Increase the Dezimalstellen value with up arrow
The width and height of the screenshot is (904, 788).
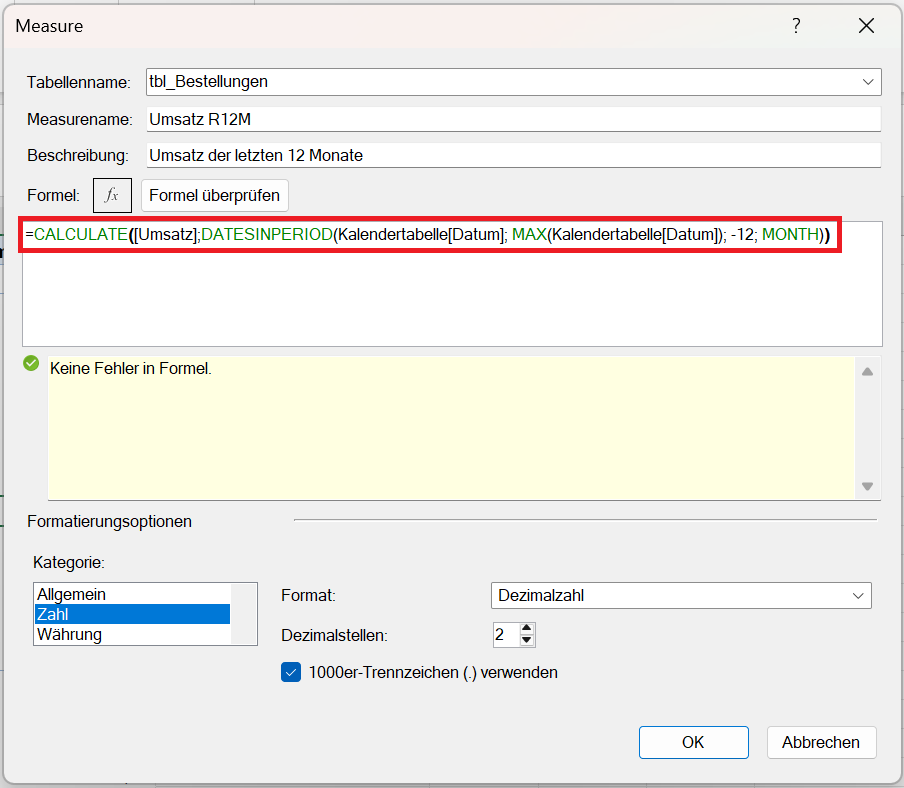coord(528,628)
